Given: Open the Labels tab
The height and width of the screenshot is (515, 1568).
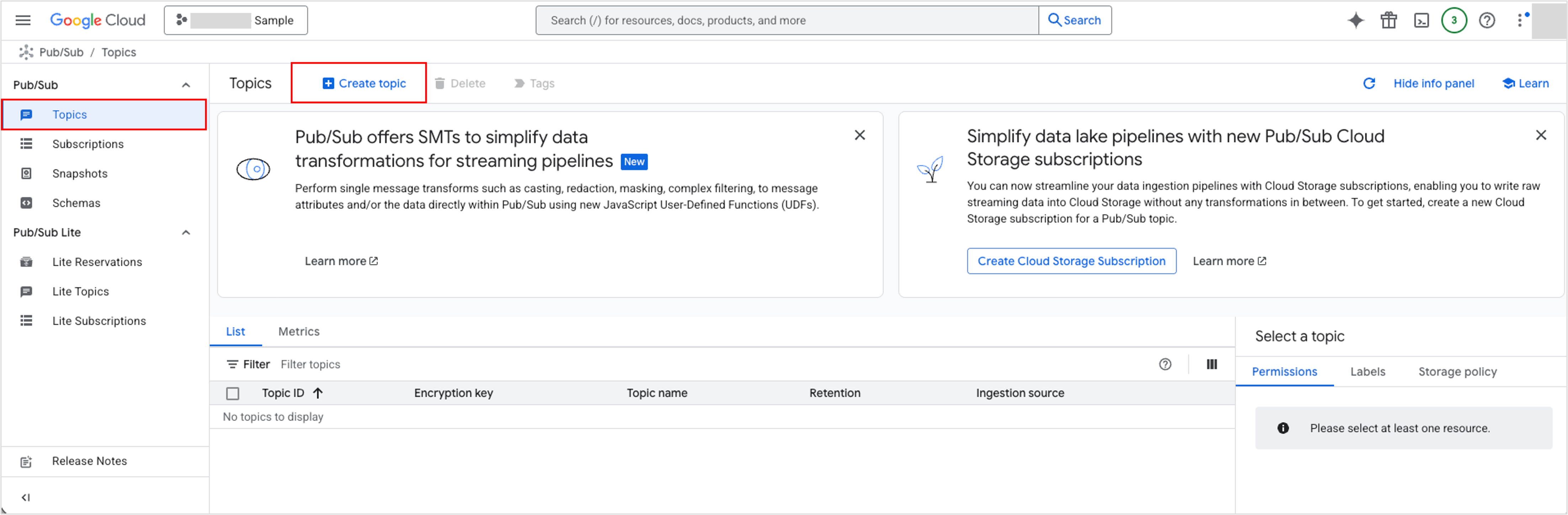Looking at the screenshot, I should (x=1368, y=372).
